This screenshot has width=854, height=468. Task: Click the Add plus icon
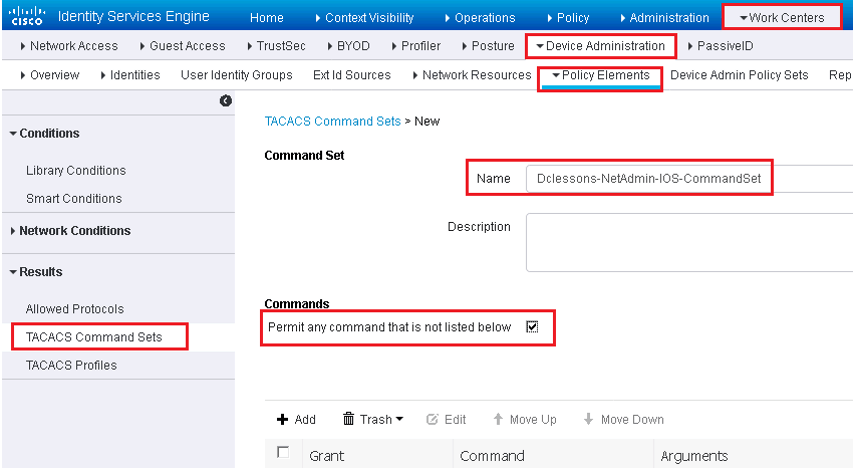tap(282, 419)
